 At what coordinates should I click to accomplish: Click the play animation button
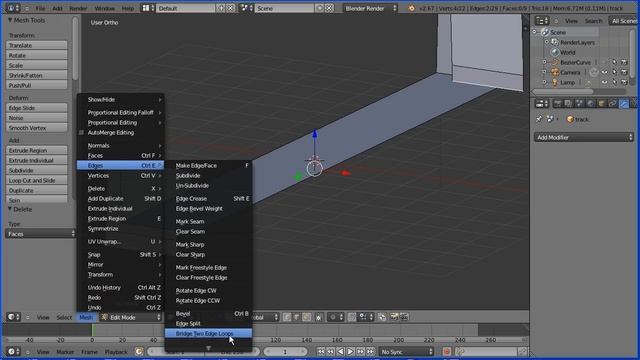coord(350,351)
